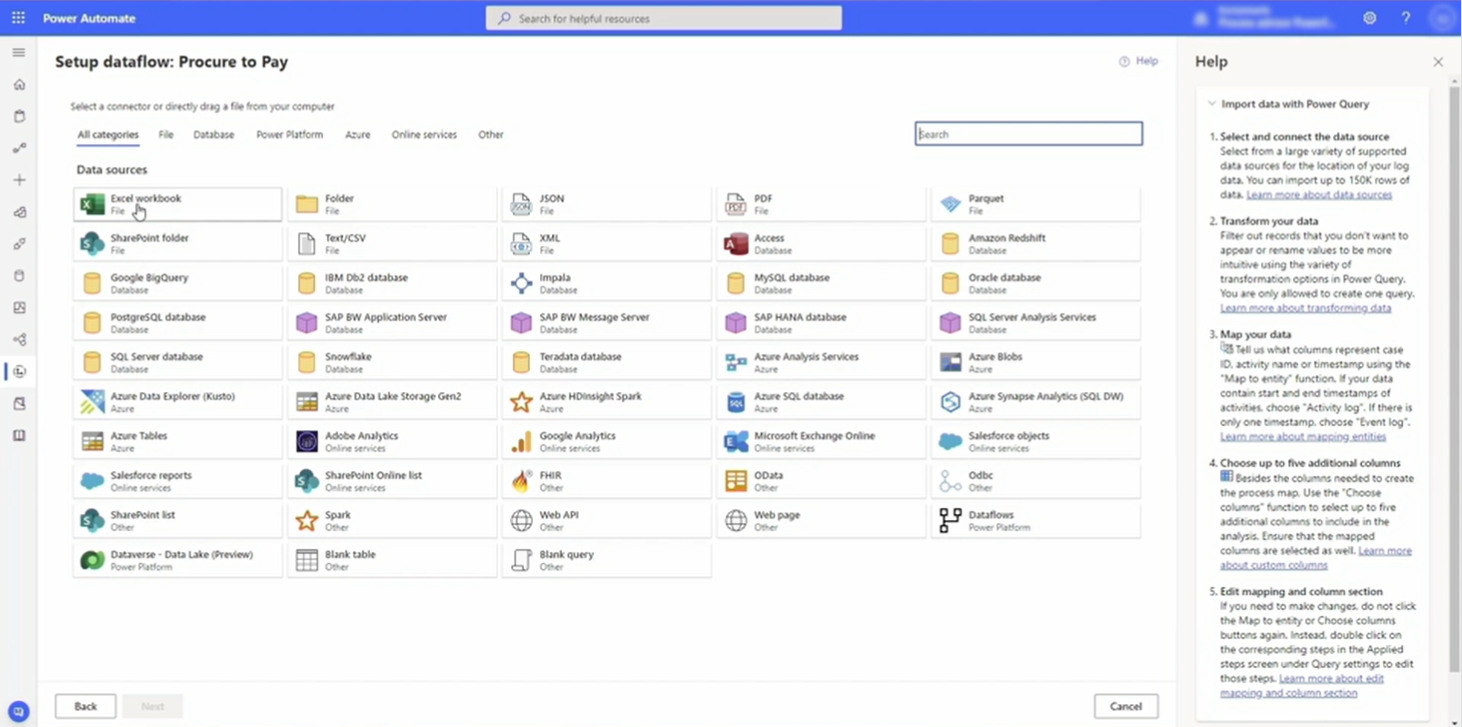Choose the SAP HANA database connector
This screenshot has height=727, width=1462.
[x=820, y=322]
